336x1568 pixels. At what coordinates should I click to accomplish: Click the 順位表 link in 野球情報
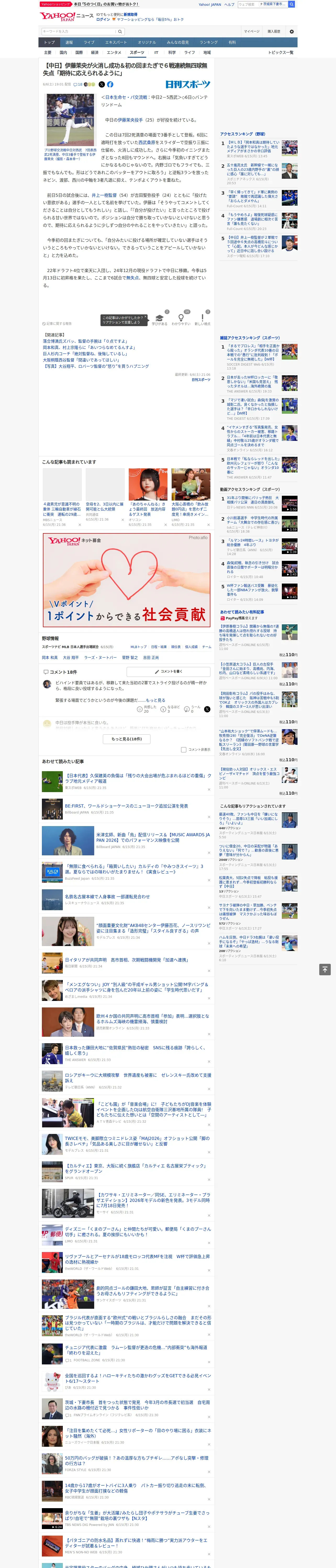tap(176, 647)
